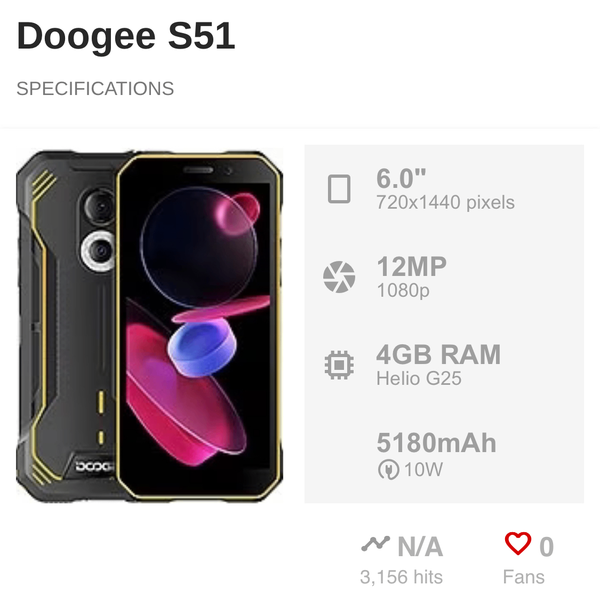Click the Helio G25 chipset text

pos(418,379)
